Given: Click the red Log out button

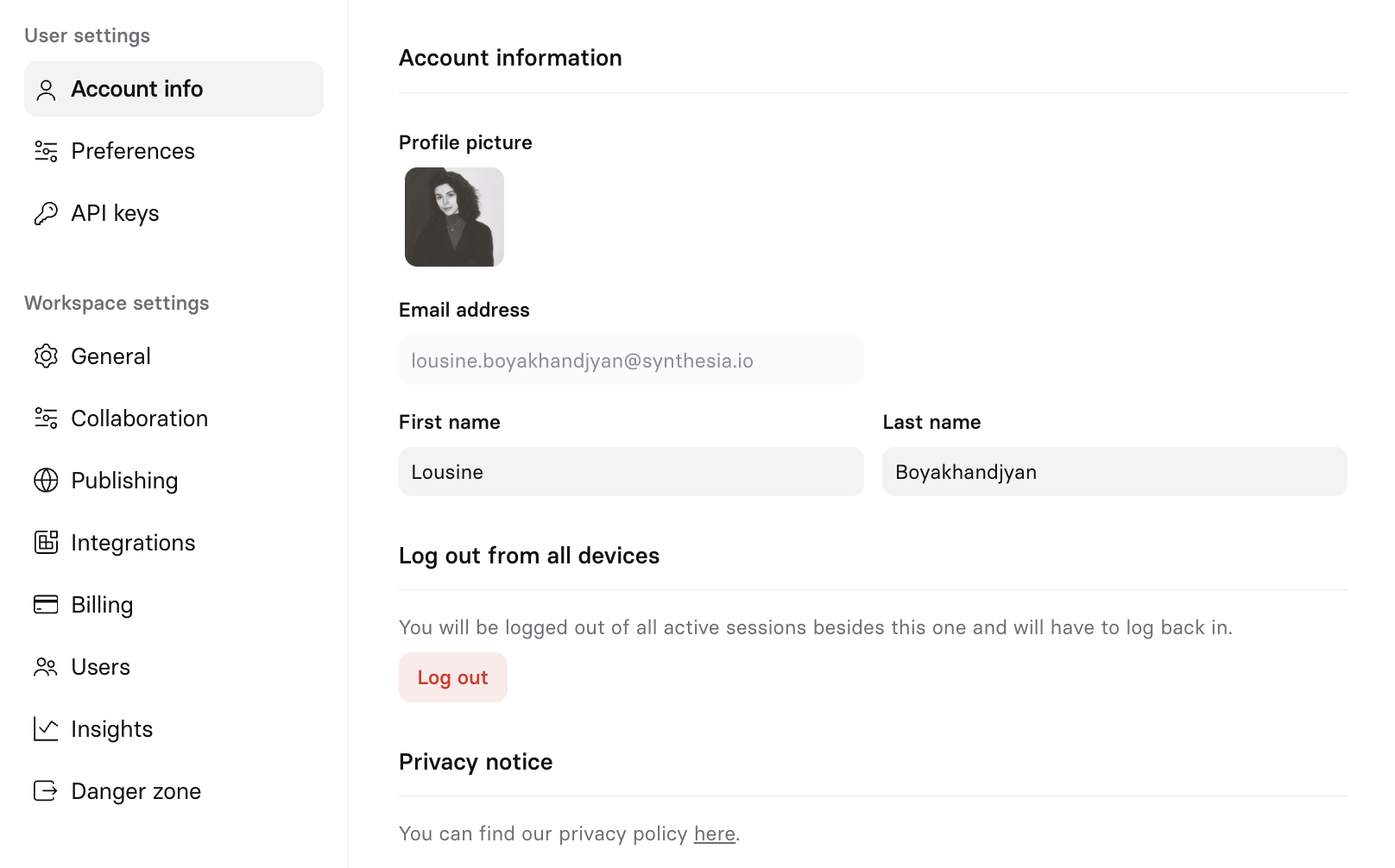Looking at the screenshot, I should [x=453, y=677].
